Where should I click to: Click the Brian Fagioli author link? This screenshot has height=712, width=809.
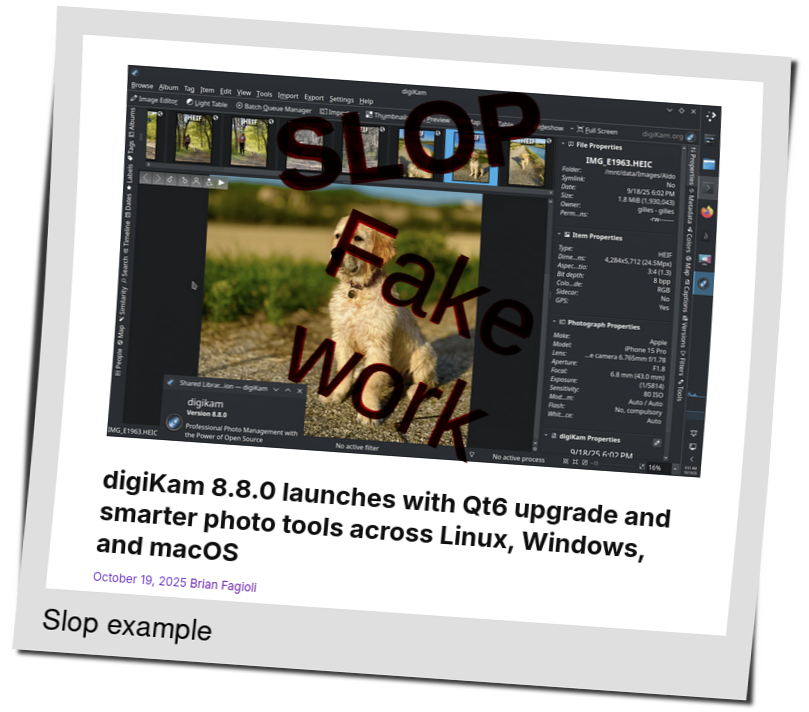[222, 586]
